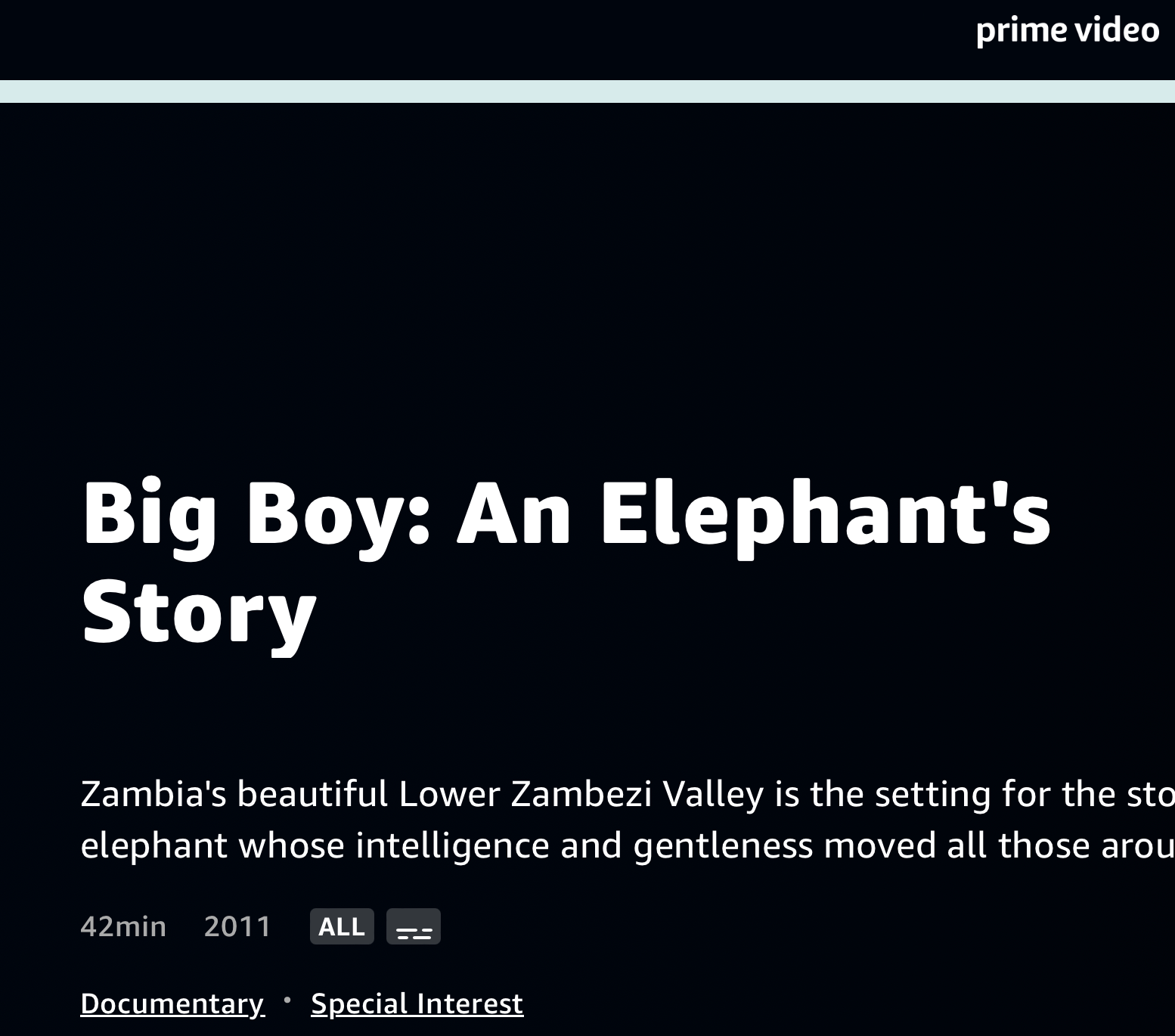Image resolution: width=1175 pixels, height=1036 pixels.
Task: Click the 42min runtime label
Action: [123, 926]
